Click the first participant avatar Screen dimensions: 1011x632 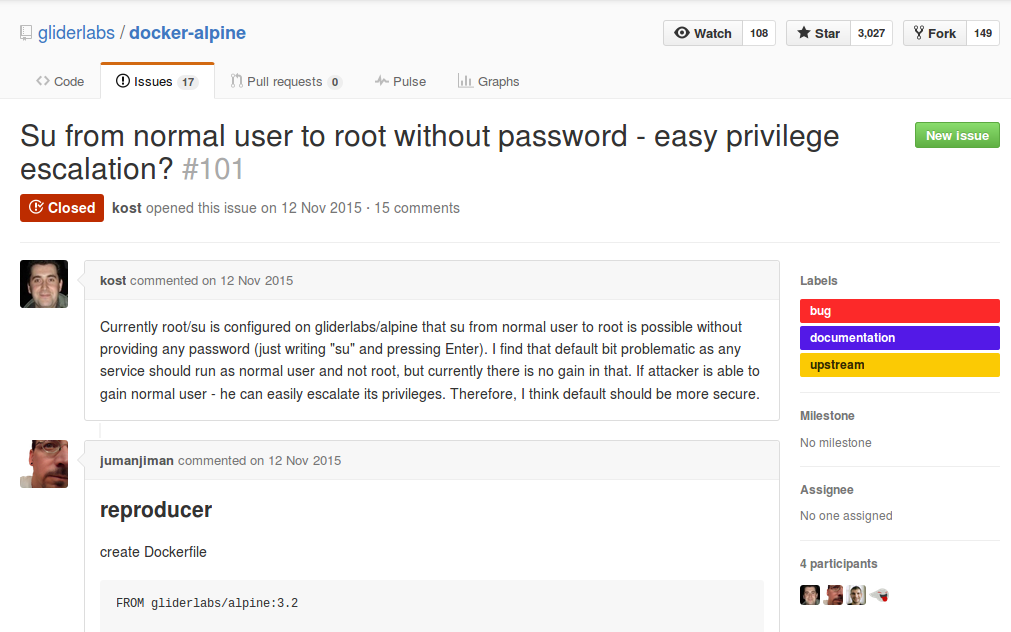[x=810, y=595]
